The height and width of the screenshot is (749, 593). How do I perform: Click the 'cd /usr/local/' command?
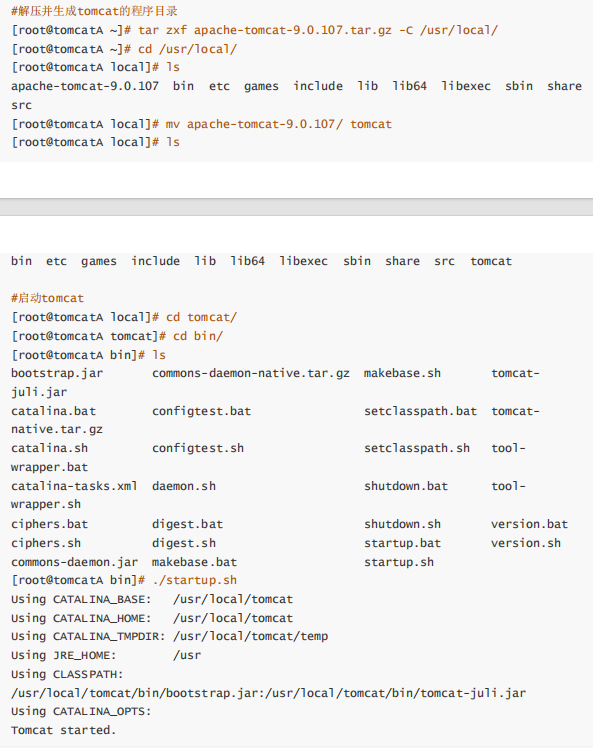pos(187,49)
